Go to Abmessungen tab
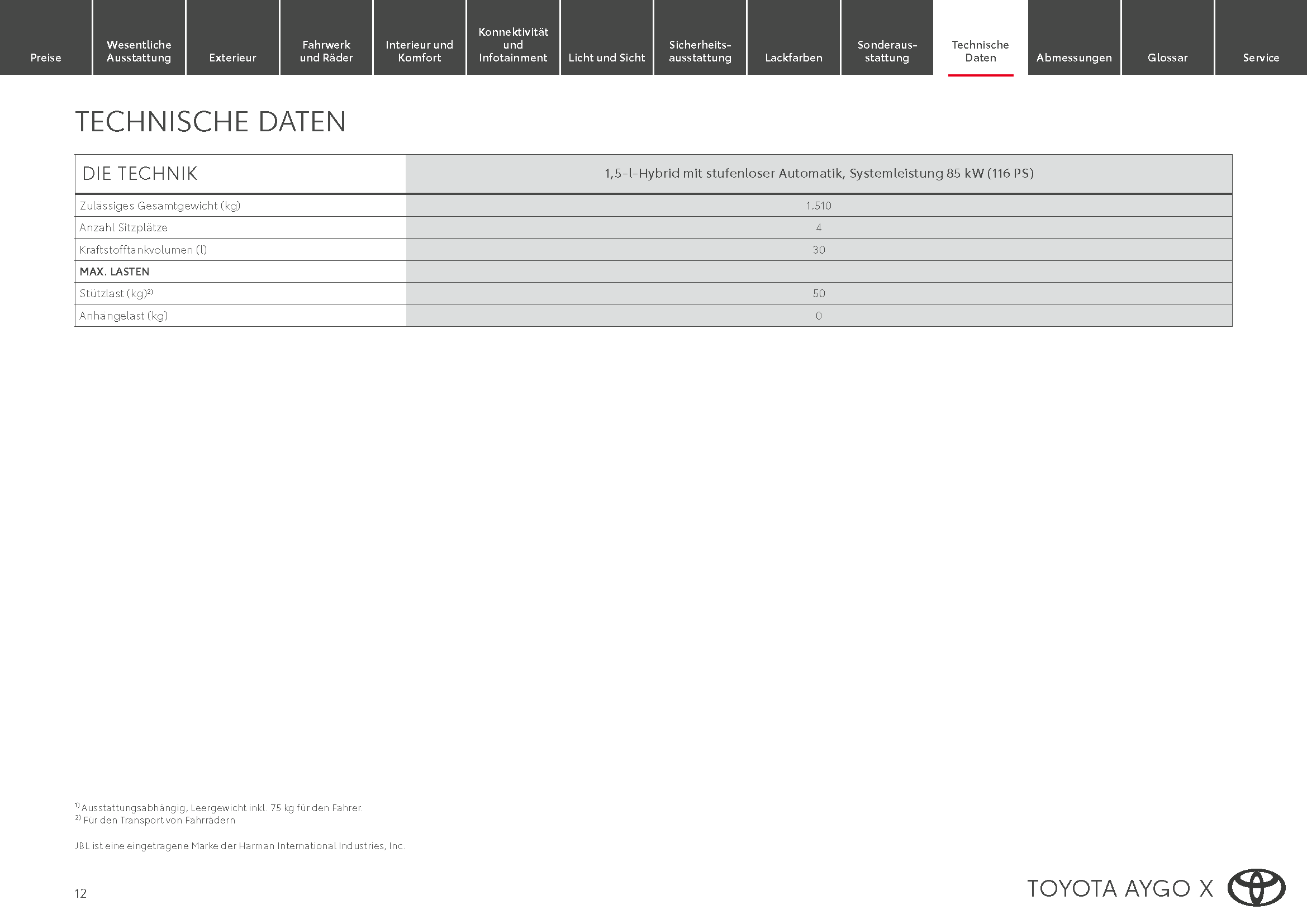 (1073, 57)
